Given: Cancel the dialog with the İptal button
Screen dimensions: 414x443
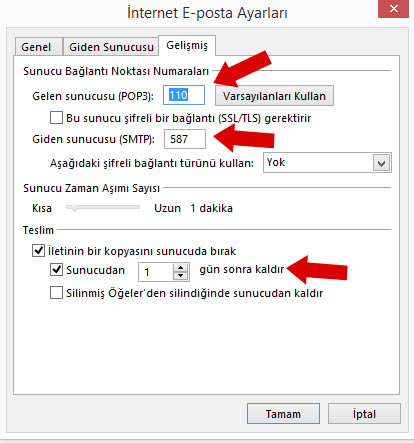Looking at the screenshot, I should [x=364, y=414].
